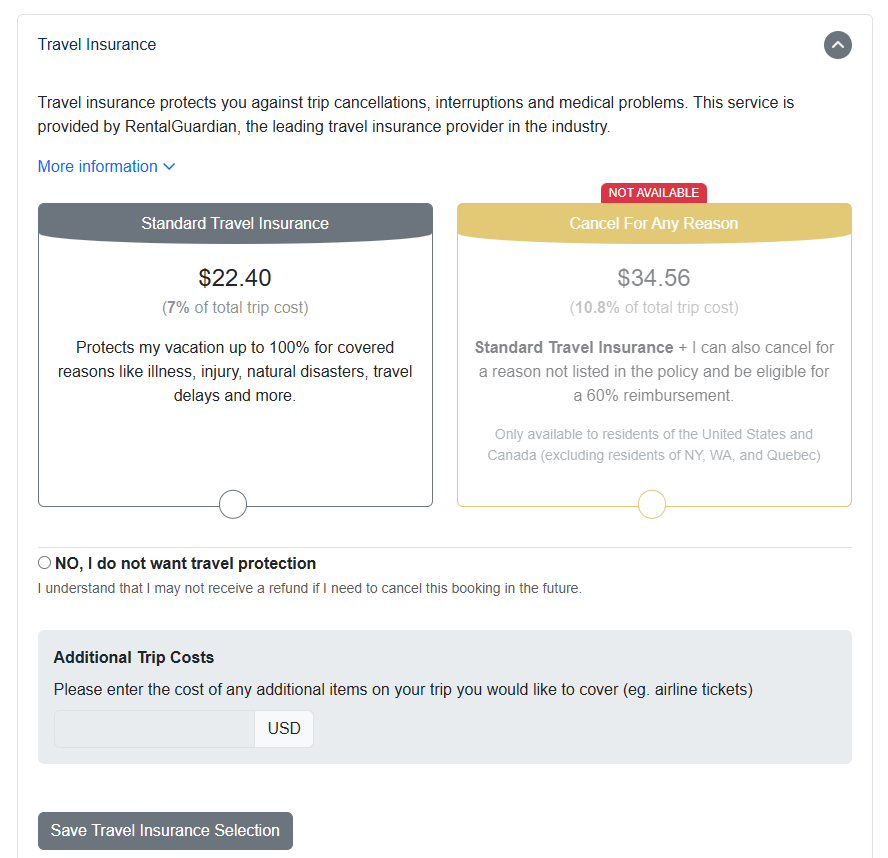Click the Travel Insurance section title
Image resolution: width=888 pixels, height=858 pixels.
pos(97,45)
